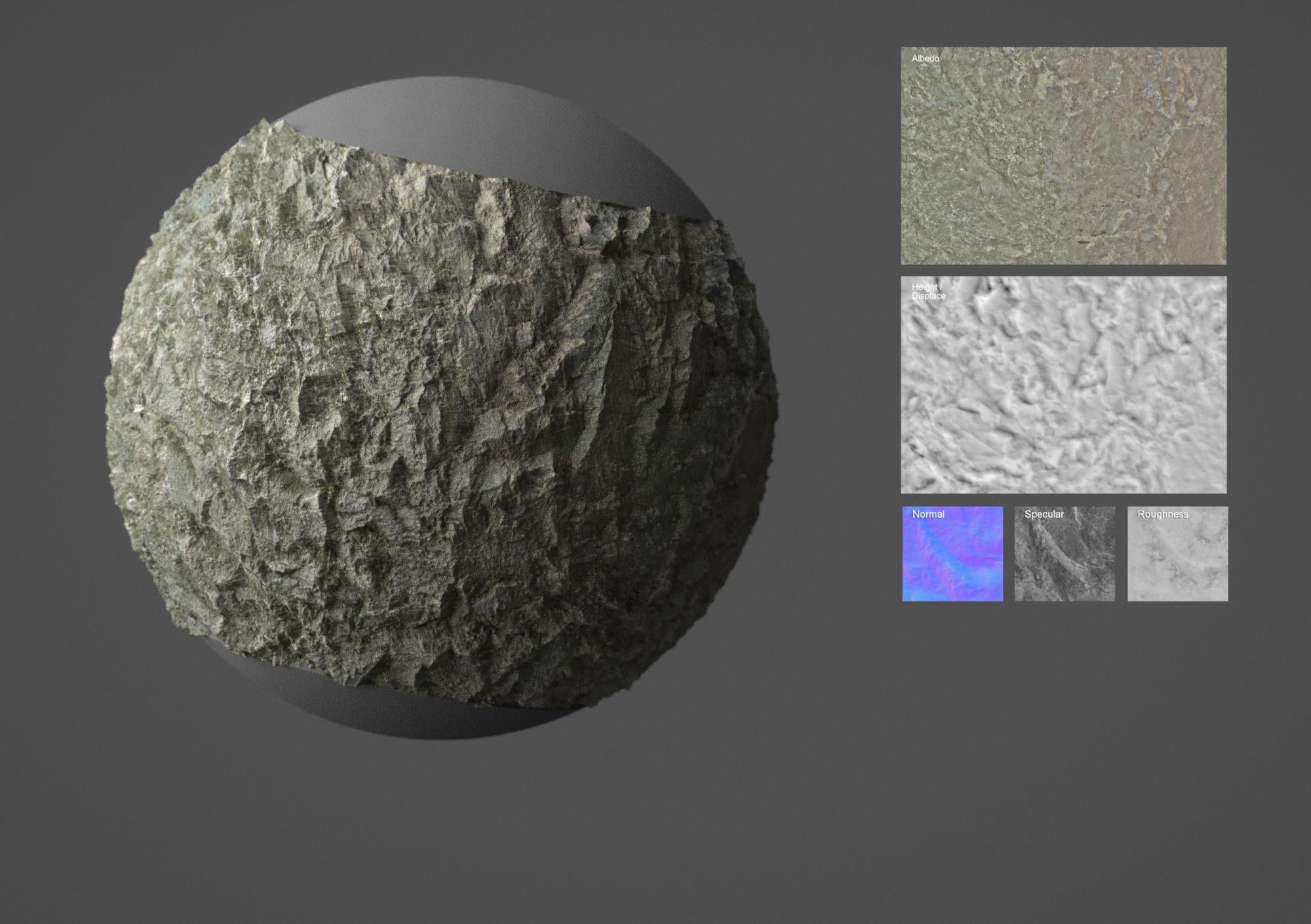This screenshot has height=924, width=1311.
Task: Click the 'Albedo' label text
Action: 925,58
